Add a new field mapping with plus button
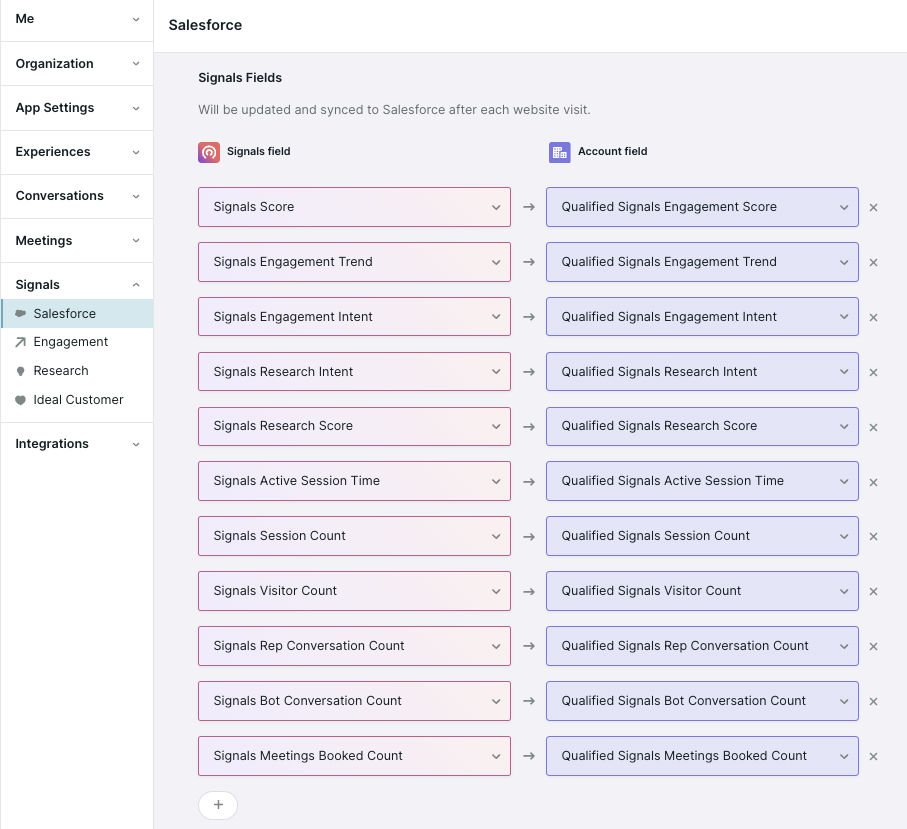The width and height of the screenshot is (907, 829). click(218, 805)
